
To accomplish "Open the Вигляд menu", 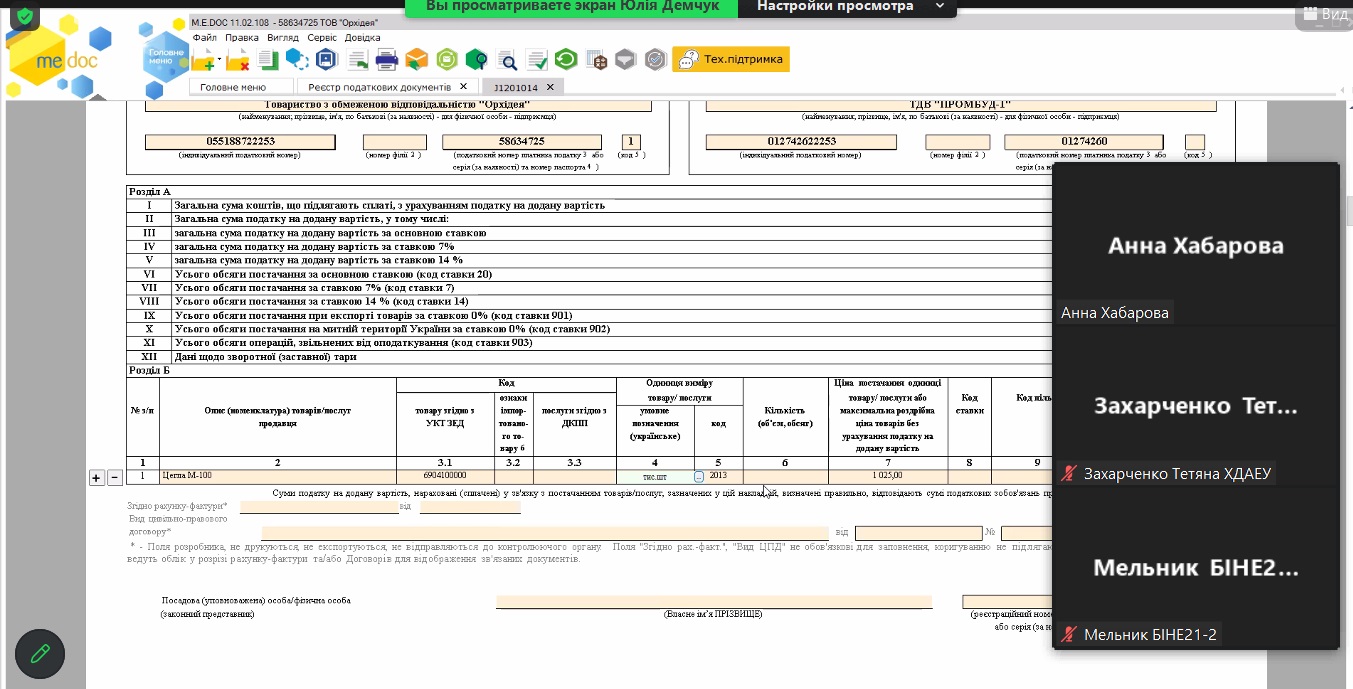I will 283,37.
